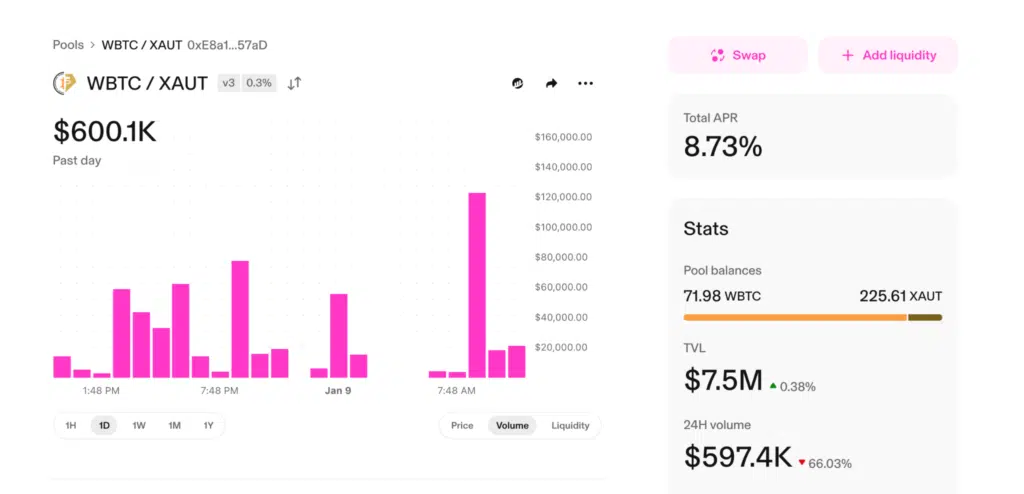Go back to Pools via breadcrumb

coord(68,45)
